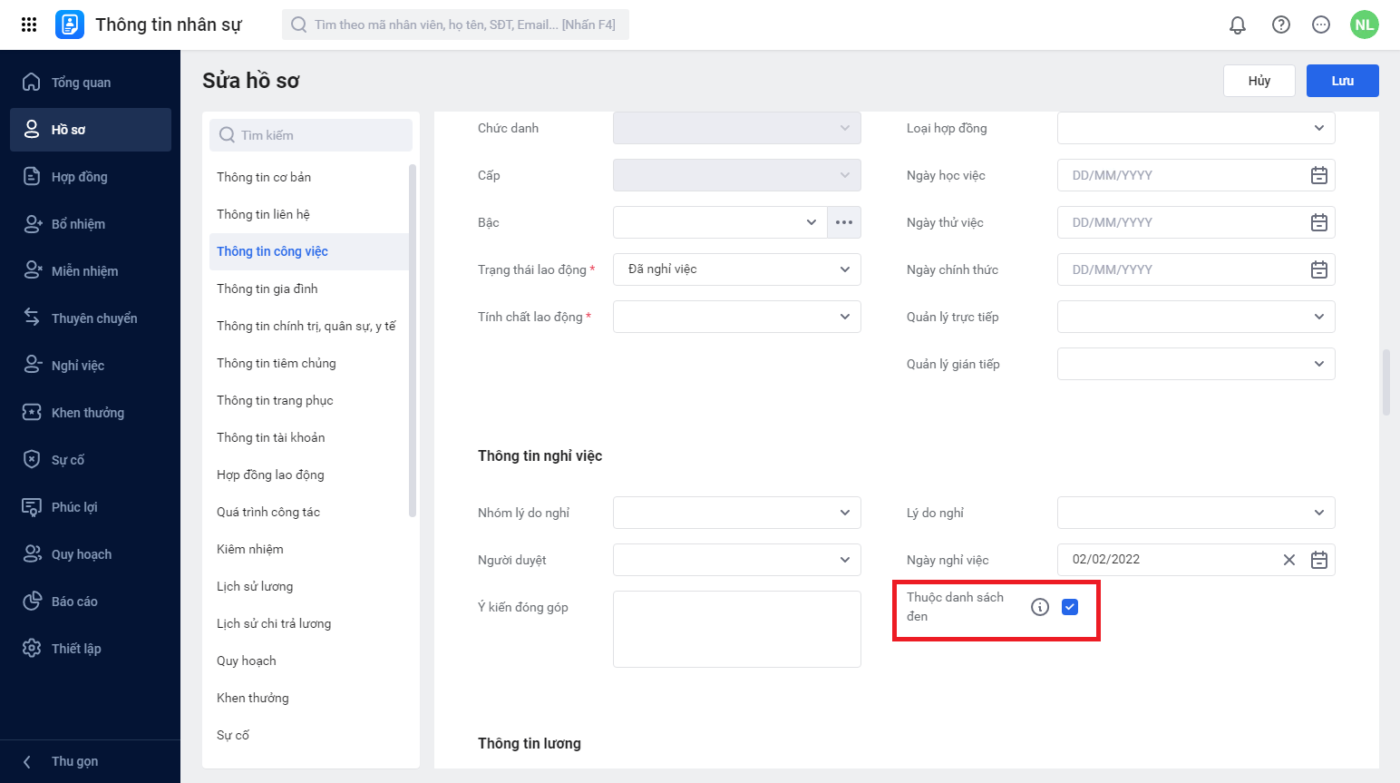The width and height of the screenshot is (1400, 783).
Task: Collapse the sidebar with Thu gọn arrow
Action: tap(27, 761)
